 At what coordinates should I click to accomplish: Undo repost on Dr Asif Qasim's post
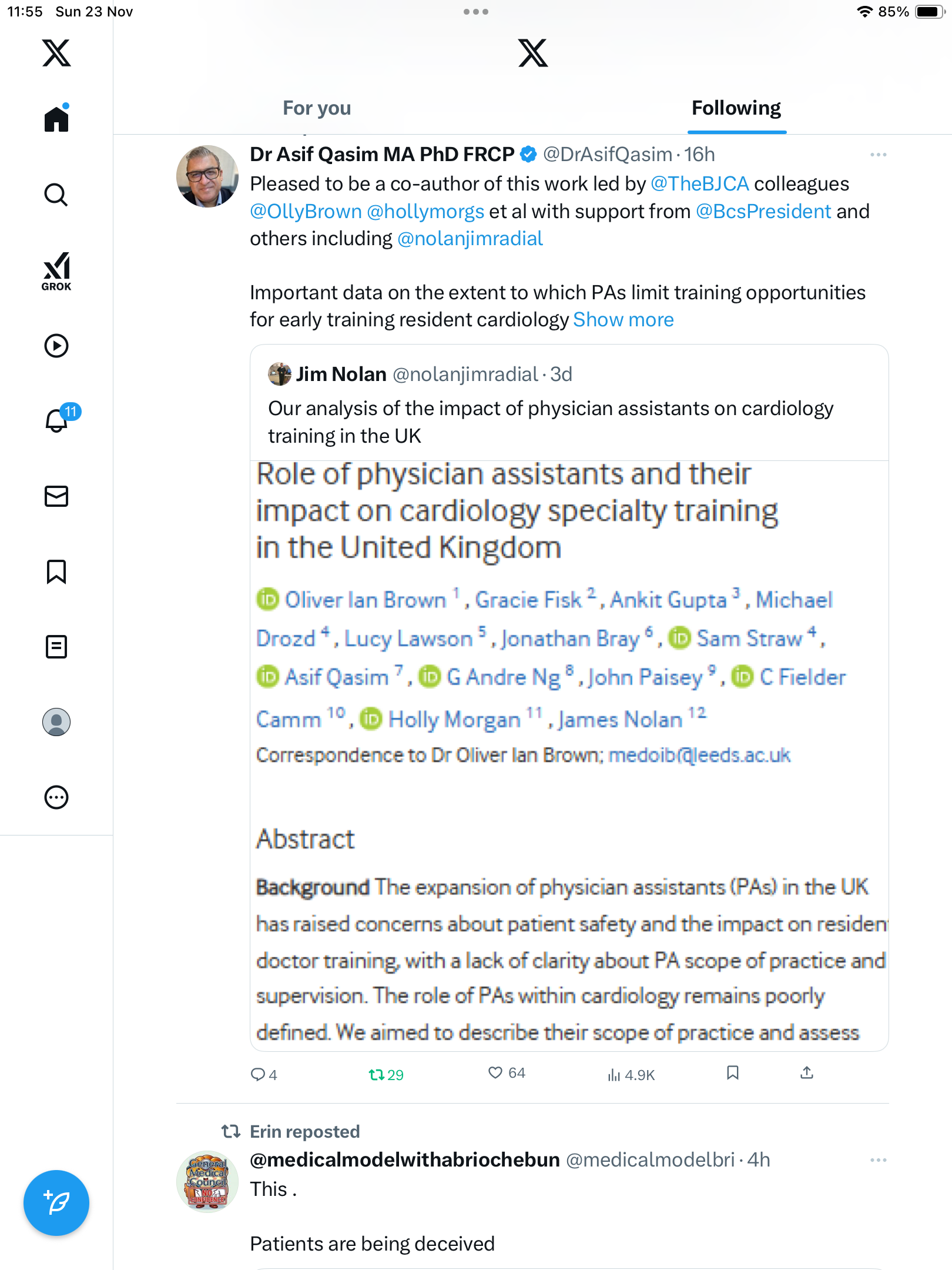[x=377, y=1075]
